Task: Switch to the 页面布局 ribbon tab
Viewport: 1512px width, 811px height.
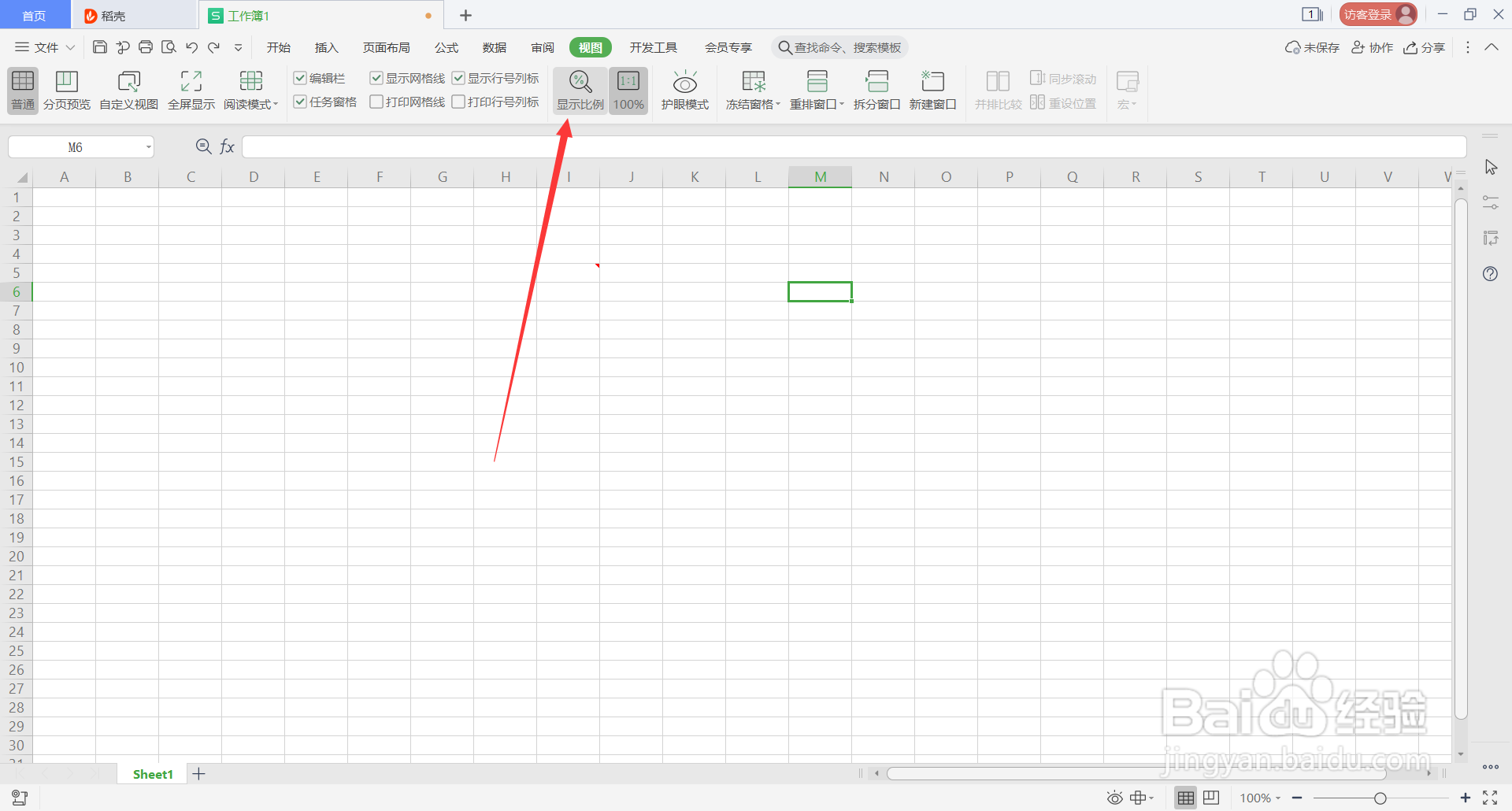Action: [x=386, y=47]
